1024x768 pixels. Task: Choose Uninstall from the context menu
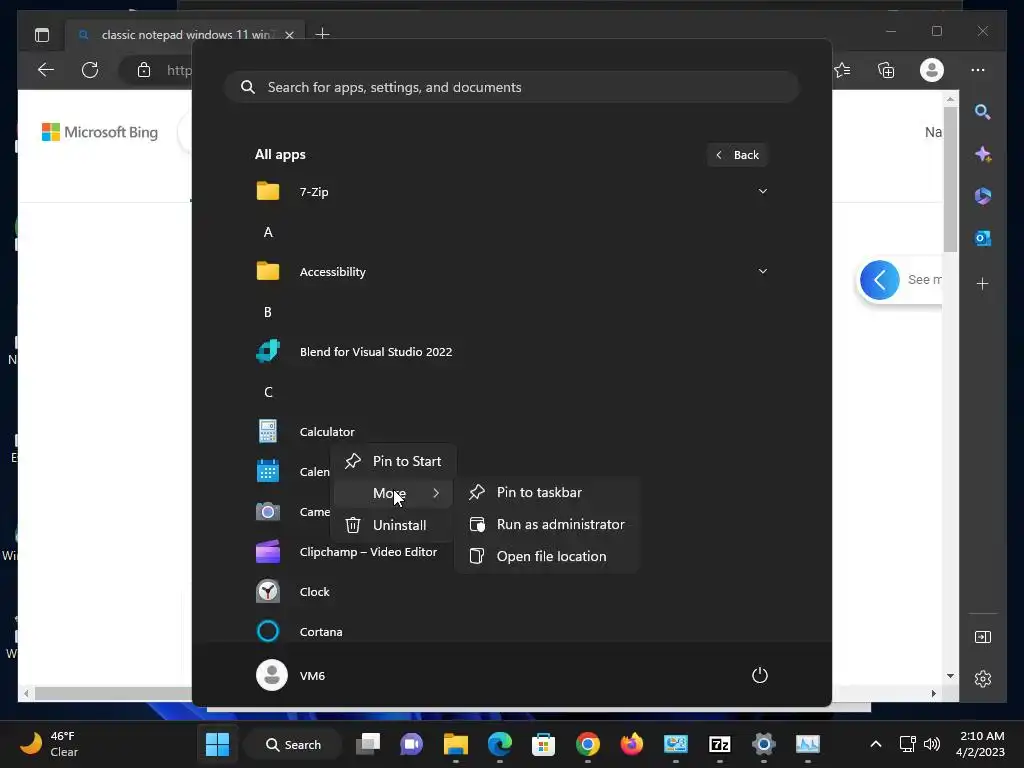[394, 525]
